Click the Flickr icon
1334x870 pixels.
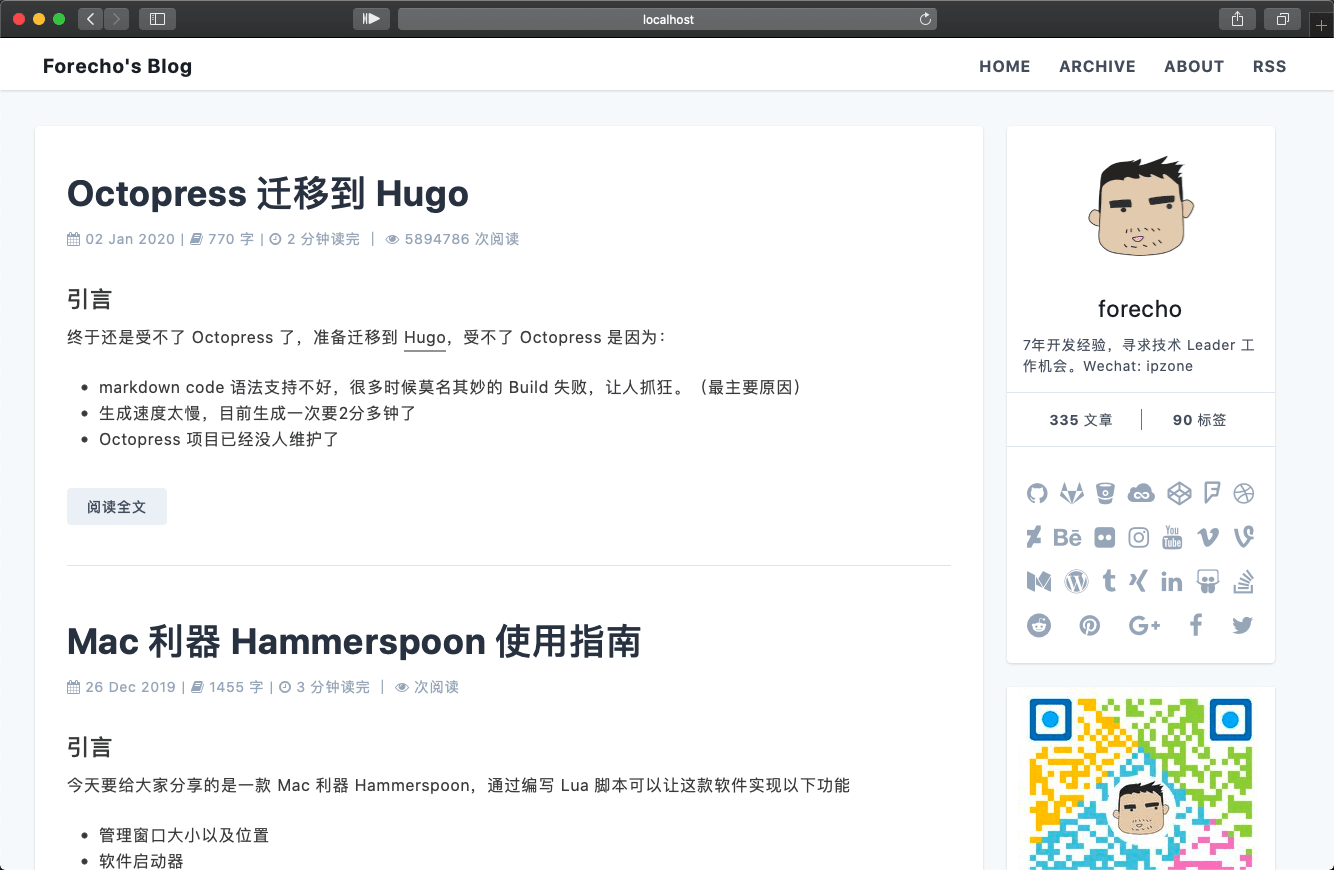click(1105, 537)
